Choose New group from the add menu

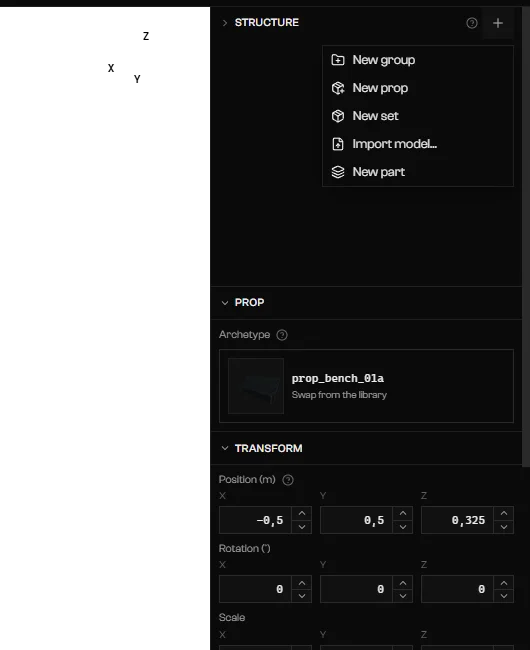click(x=418, y=60)
